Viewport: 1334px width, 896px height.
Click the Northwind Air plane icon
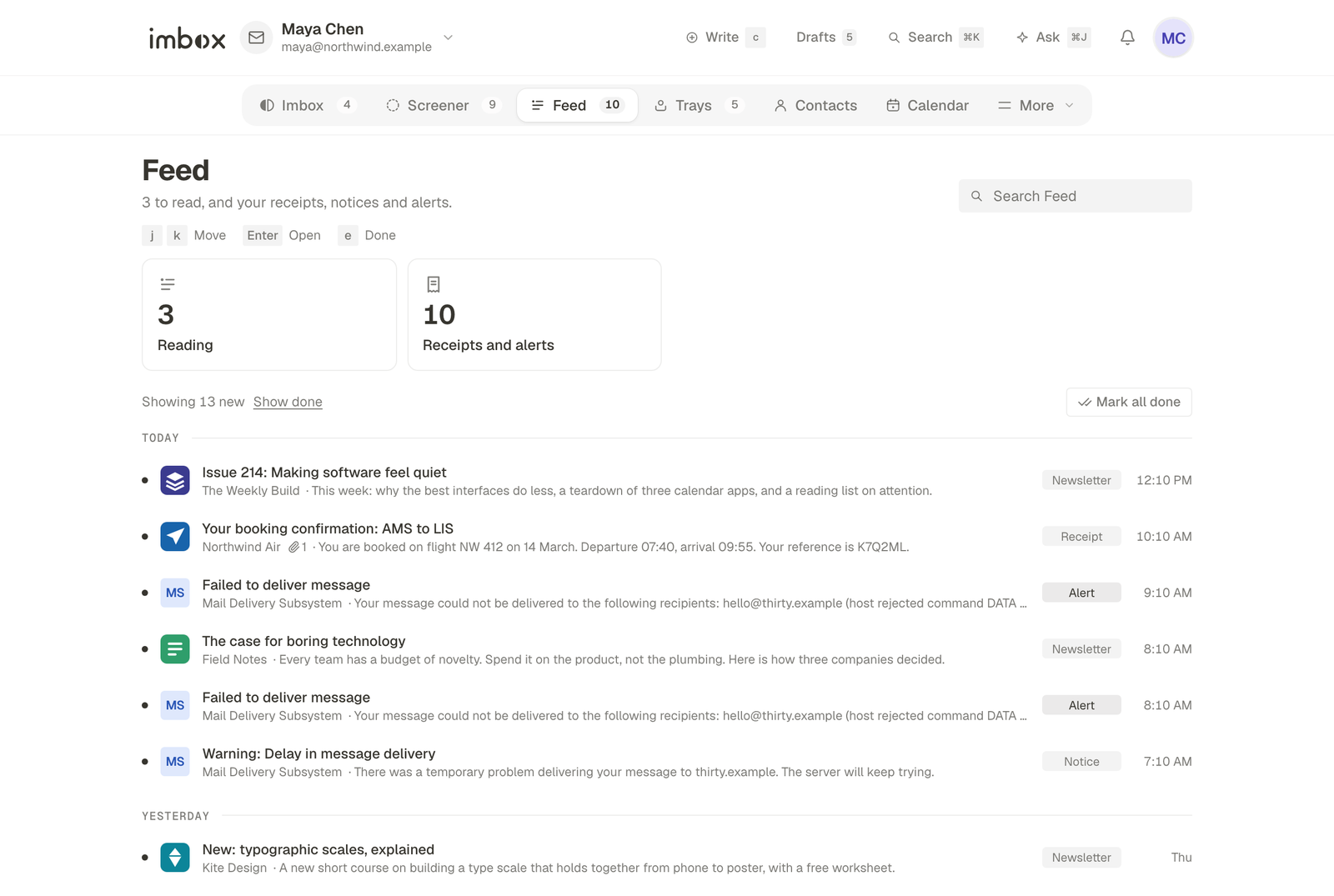[175, 537]
